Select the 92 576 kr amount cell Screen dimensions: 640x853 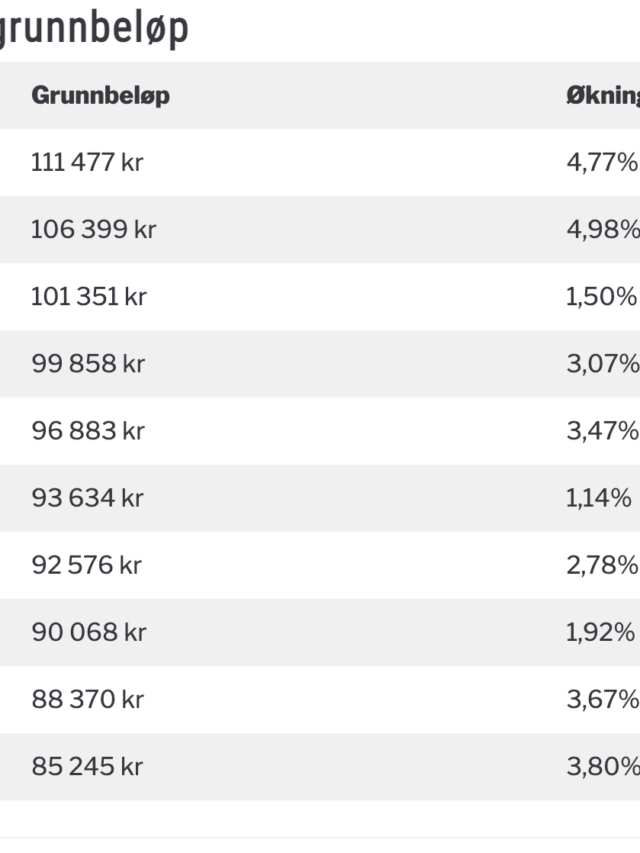87,565
